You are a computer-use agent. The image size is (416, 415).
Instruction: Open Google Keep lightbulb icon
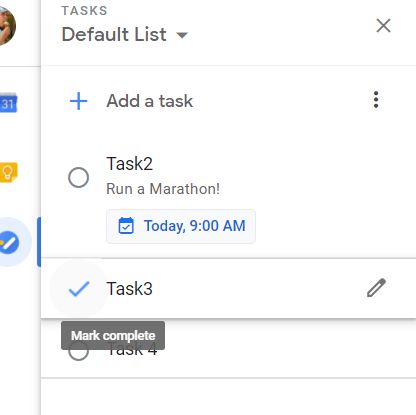pos(8,172)
